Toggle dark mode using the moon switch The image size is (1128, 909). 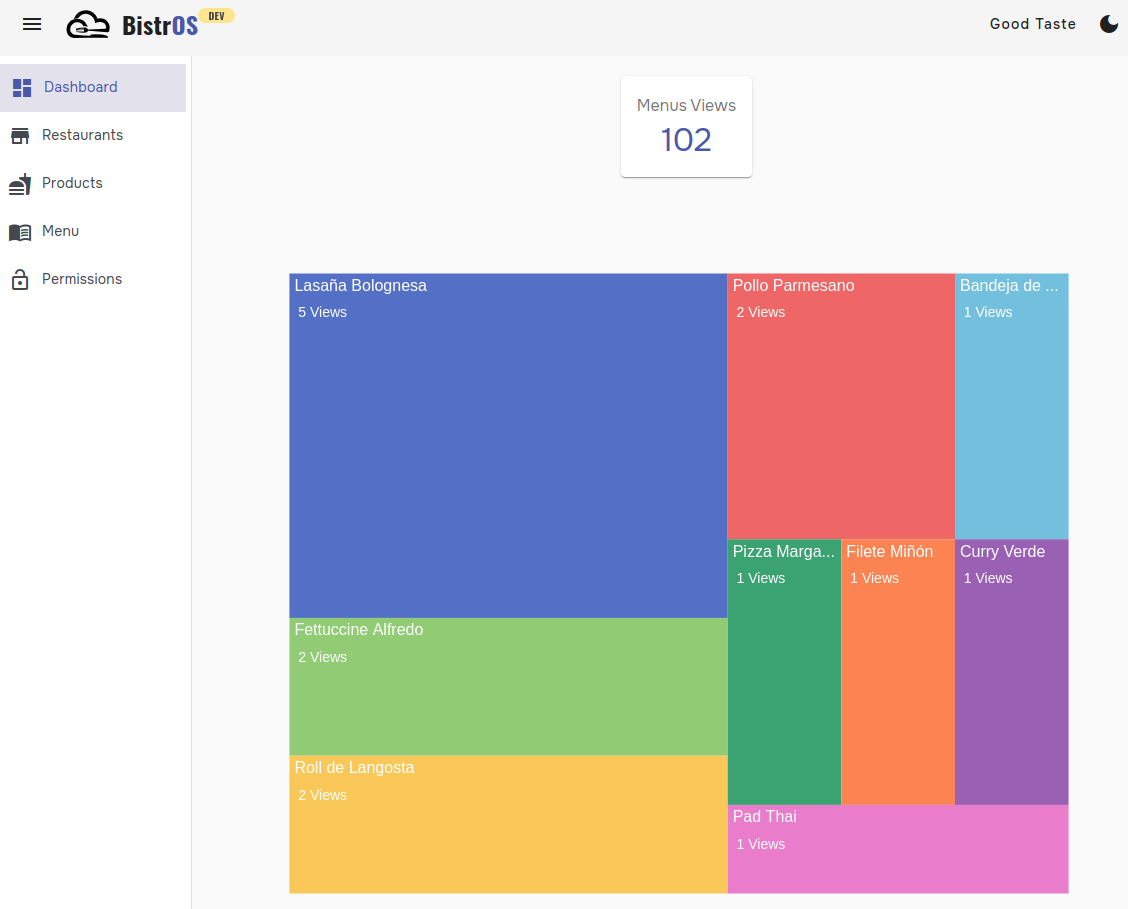click(x=1109, y=23)
